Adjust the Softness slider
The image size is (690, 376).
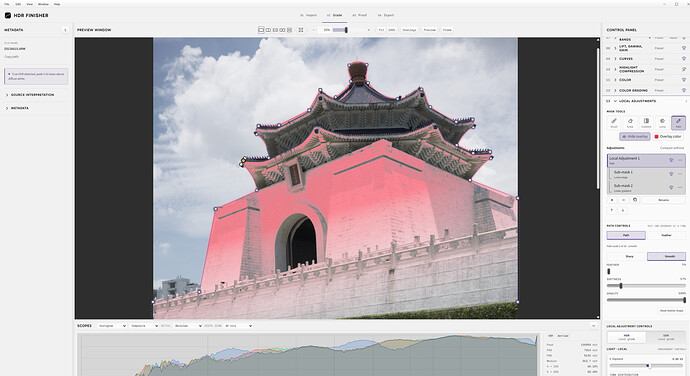click(646, 286)
